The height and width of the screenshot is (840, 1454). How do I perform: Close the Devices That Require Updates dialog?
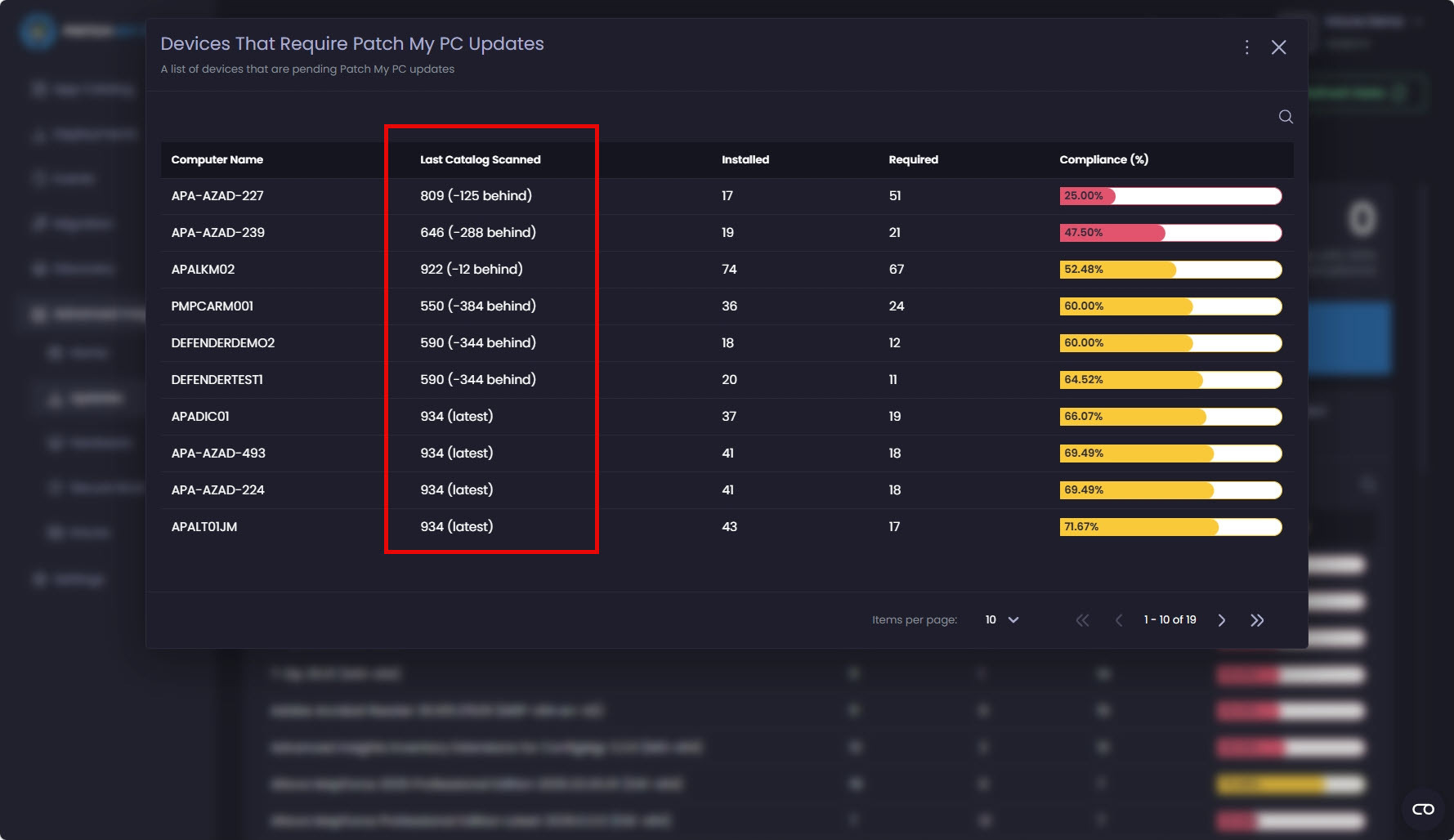(1279, 47)
